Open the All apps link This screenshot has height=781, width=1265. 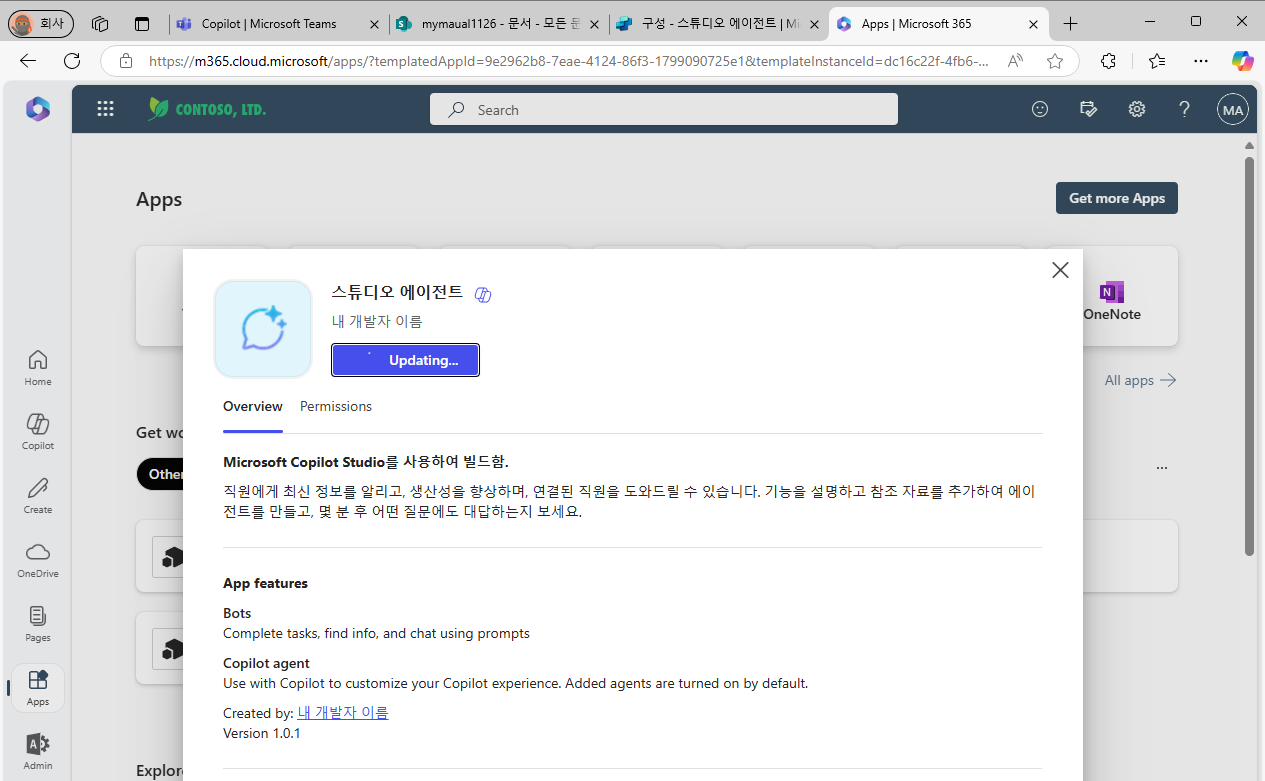pyautogui.click(x=1140, y=380)
